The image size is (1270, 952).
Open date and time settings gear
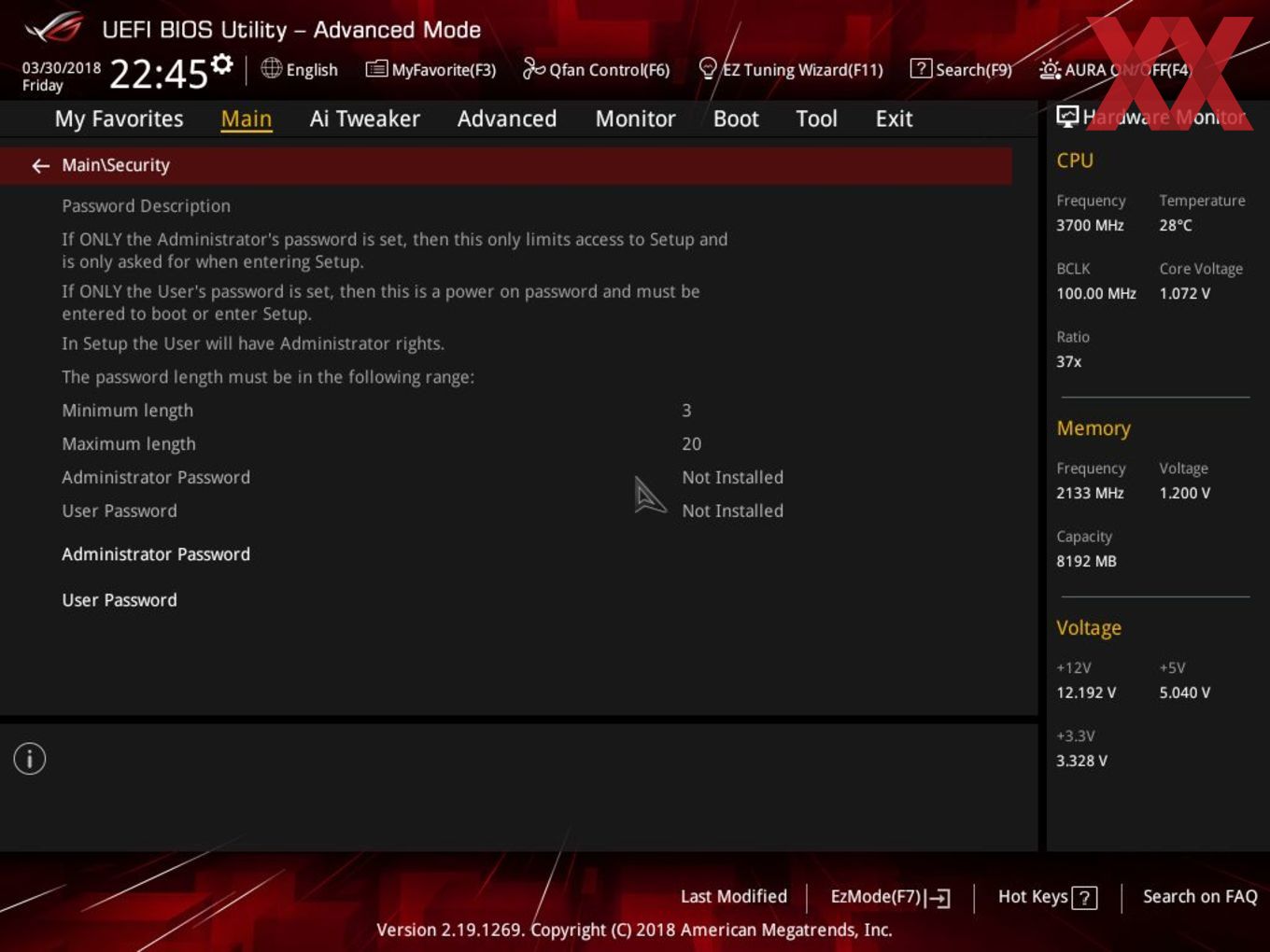[221, 63]
